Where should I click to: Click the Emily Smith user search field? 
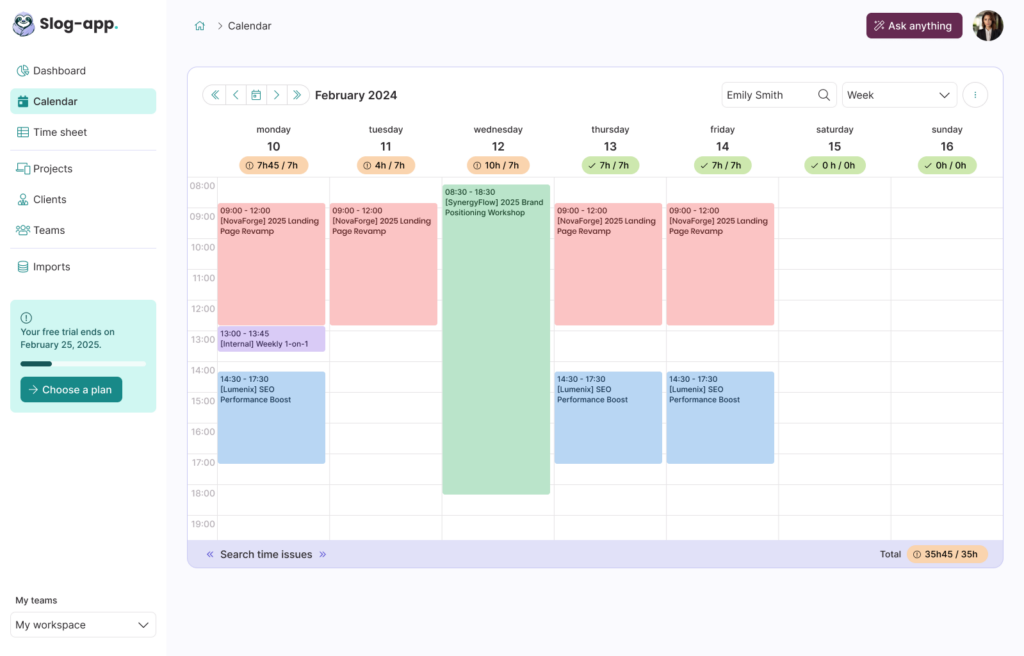pyautogui.click(x=768, y=95)
